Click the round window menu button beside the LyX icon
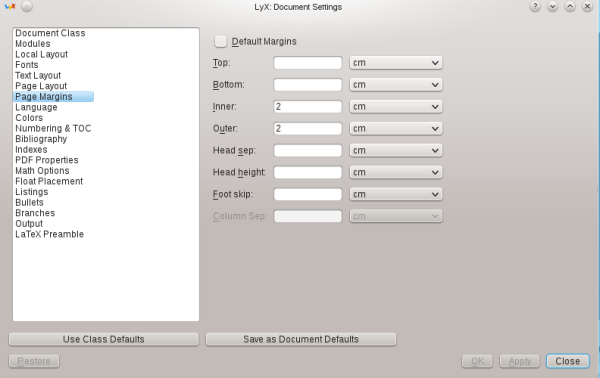 pos(27,7)
